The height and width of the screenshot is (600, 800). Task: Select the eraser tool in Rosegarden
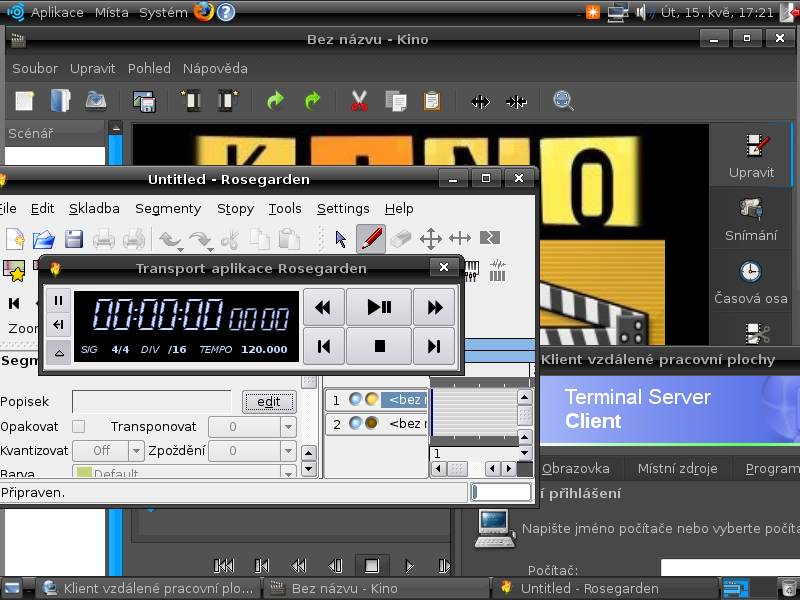point(401,238)
